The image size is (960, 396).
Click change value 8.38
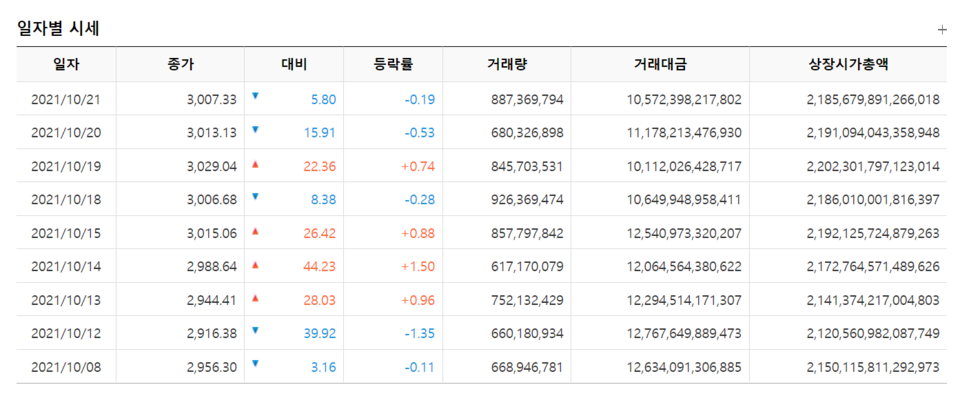323,200
